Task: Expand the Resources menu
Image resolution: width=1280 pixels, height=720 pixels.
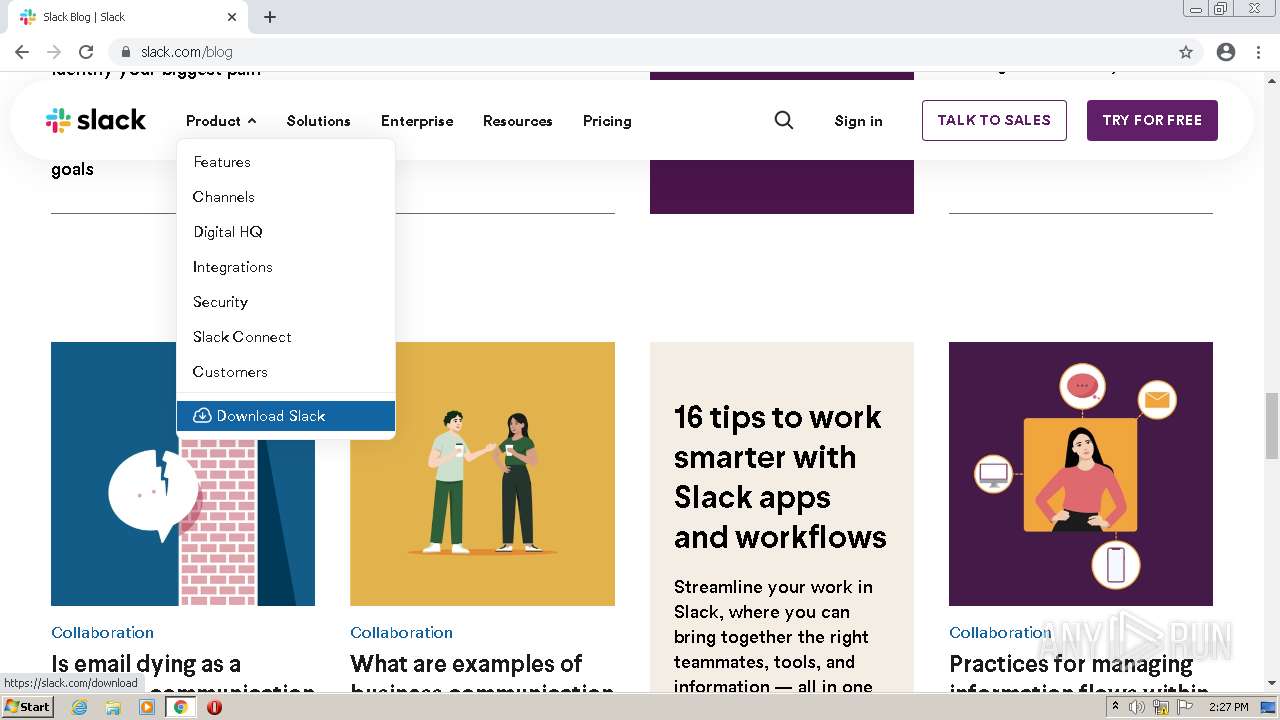Action: pos(517,121)
